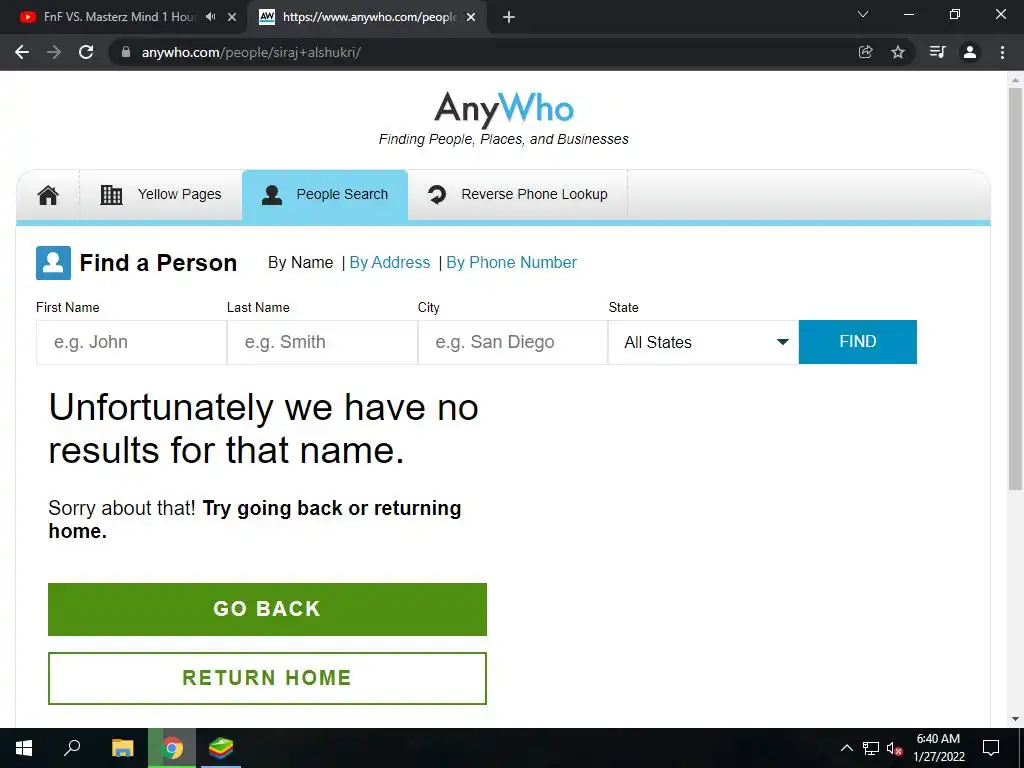Open BlueStacks from the taskbar
The image size is (1024, 768).
pyautogui.click(x=221, y=748)
